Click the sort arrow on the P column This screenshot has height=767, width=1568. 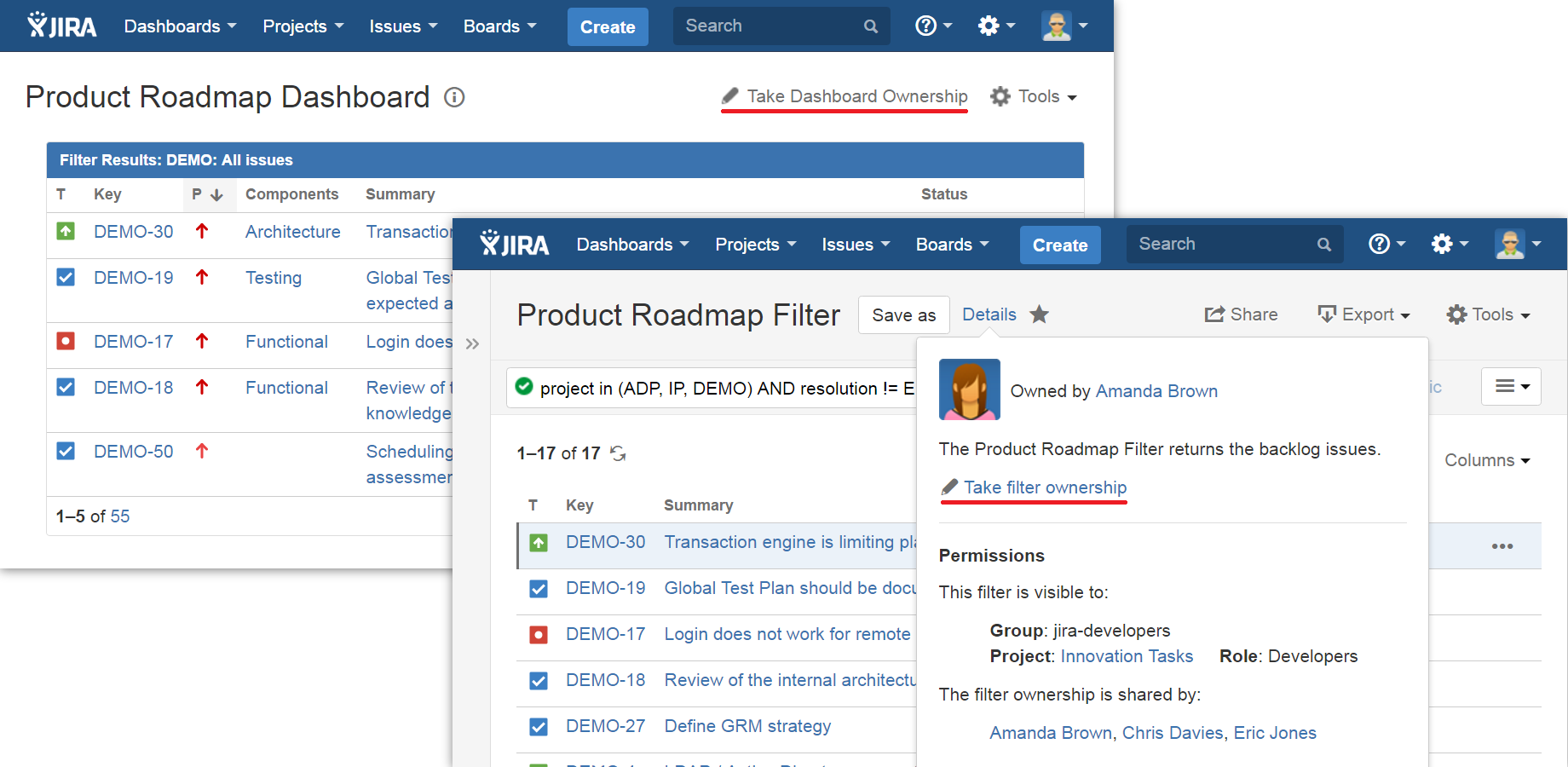(216, 195)
